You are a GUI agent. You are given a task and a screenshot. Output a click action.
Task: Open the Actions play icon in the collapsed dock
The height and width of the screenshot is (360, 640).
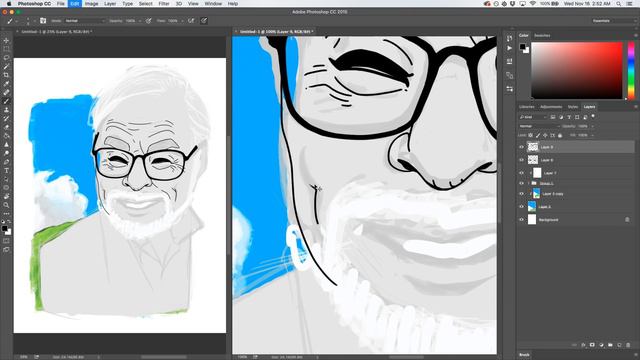tap(509, 48)
